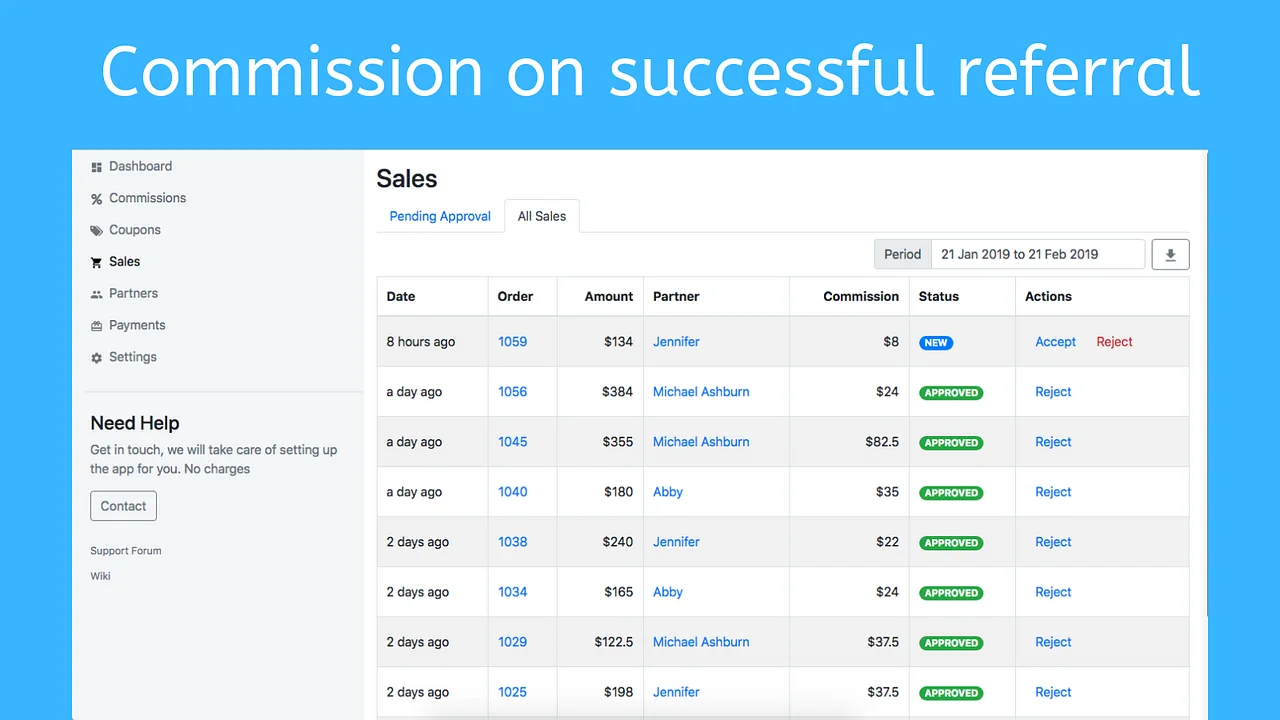Reject the approved order 1045 sale
1280x720 pixels.
click(1053, 442)
